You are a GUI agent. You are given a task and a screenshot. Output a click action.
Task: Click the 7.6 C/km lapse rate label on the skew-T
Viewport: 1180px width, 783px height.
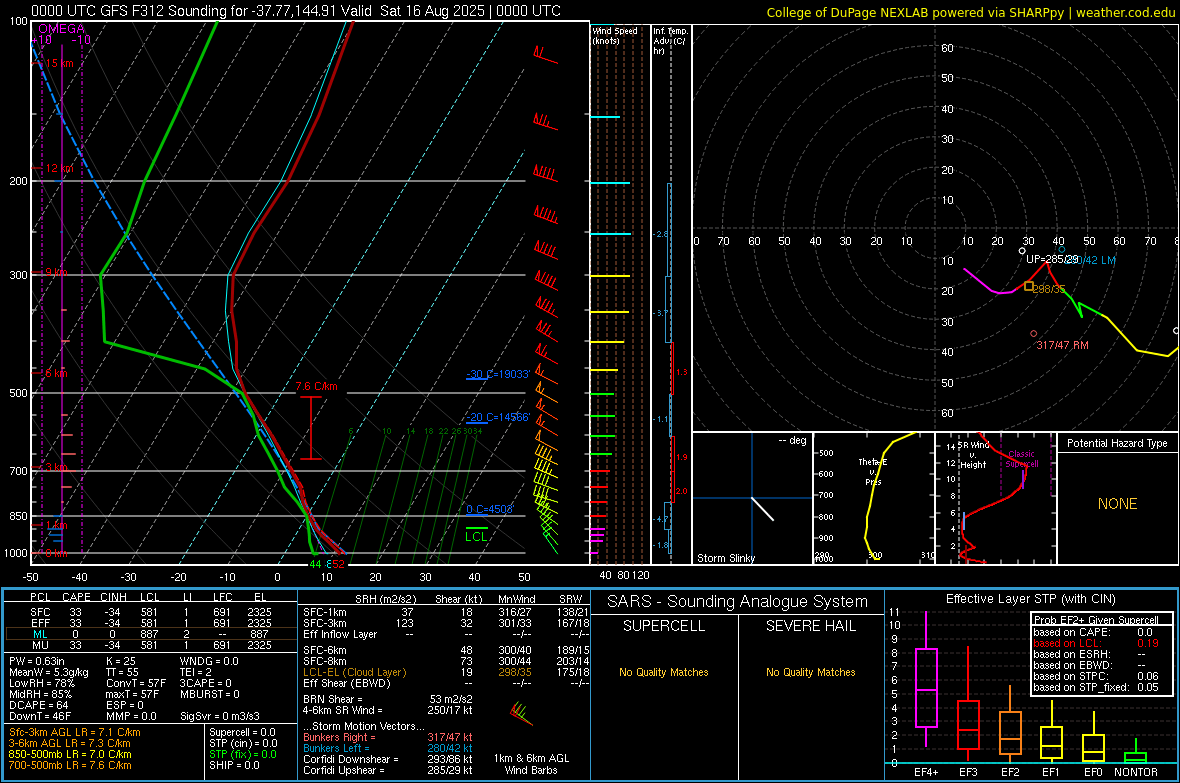(x=316, y=386)
